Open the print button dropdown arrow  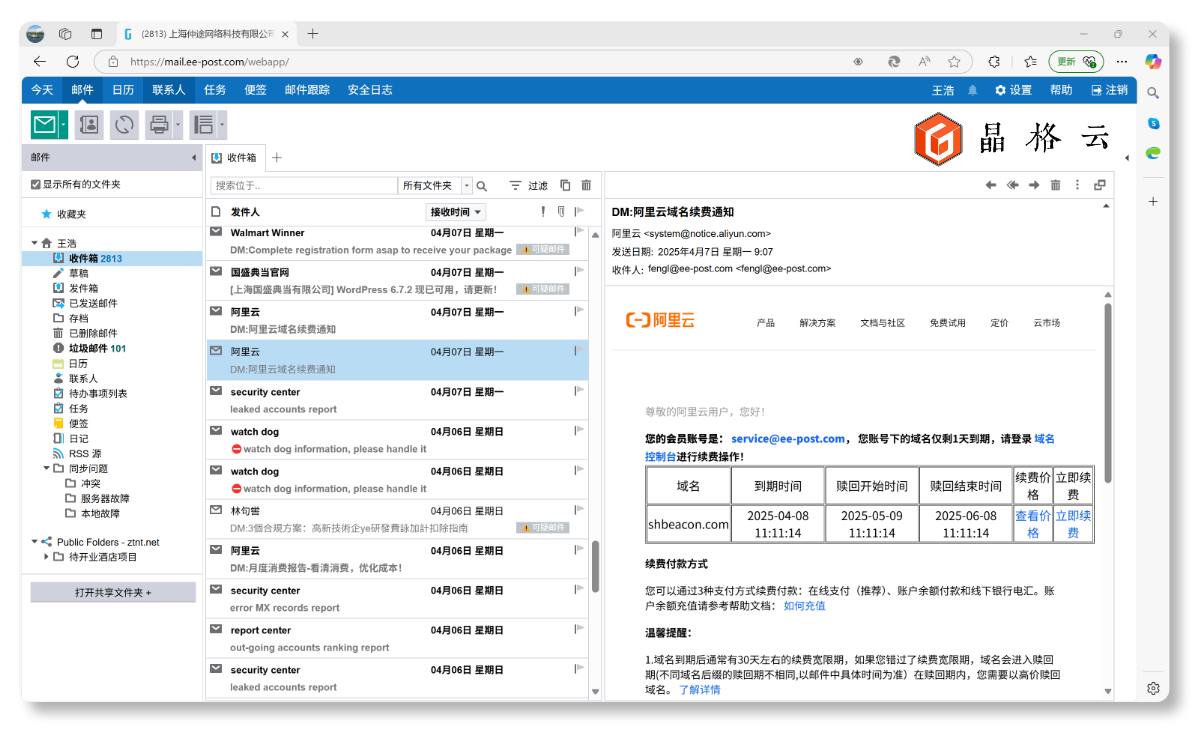click(178, 125)
